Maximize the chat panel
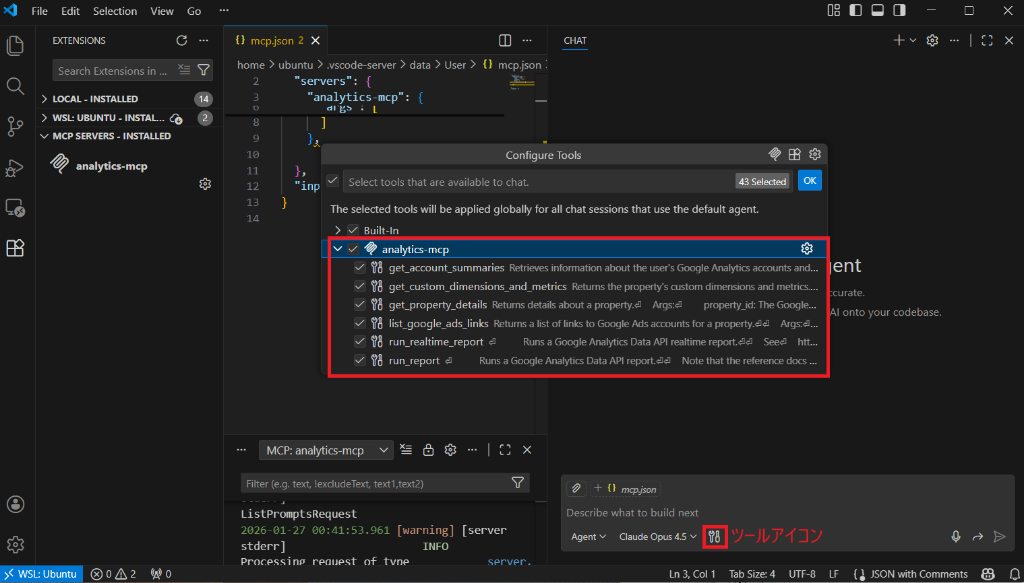 (987, 40)
